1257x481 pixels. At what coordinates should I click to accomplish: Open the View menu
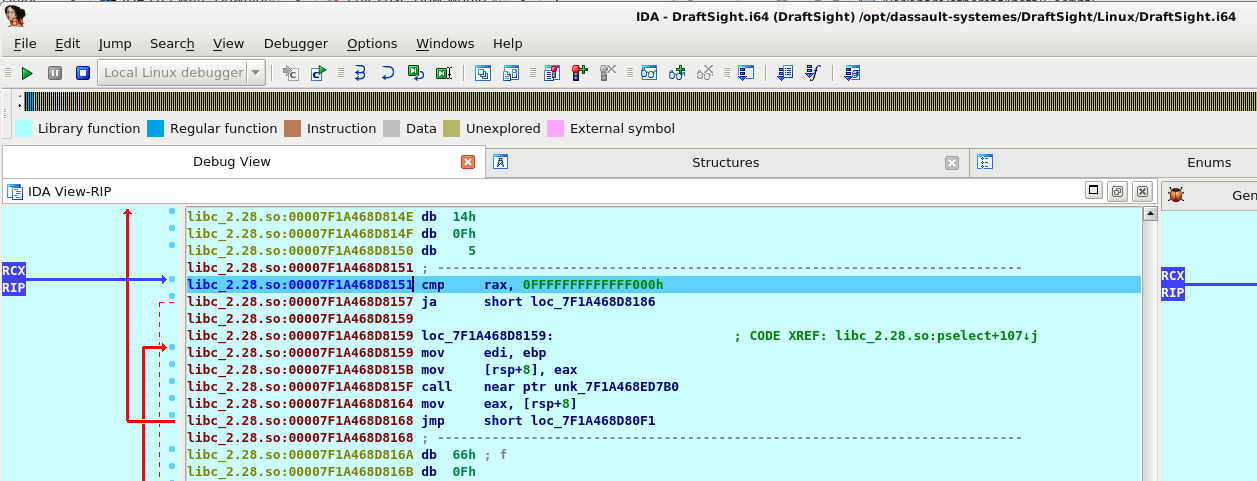tap(229, 43)
